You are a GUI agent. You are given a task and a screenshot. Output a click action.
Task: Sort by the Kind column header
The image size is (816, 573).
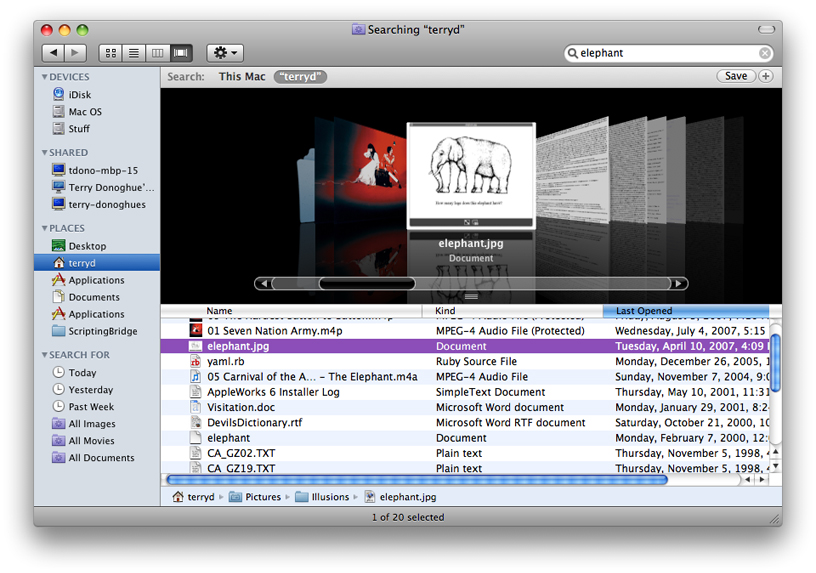coord(446,311)
